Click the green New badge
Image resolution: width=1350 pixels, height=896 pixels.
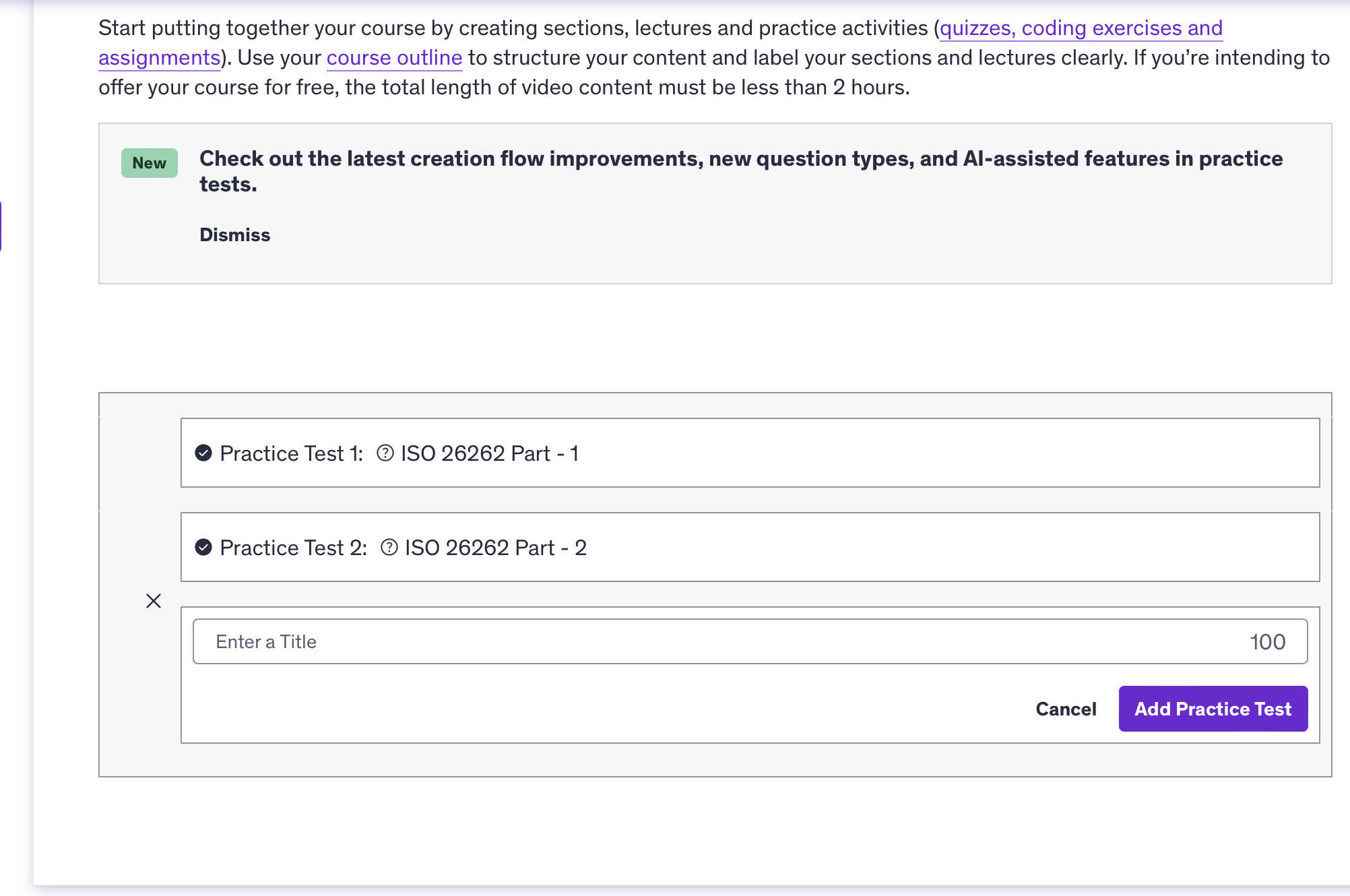[x=150, y=163]
